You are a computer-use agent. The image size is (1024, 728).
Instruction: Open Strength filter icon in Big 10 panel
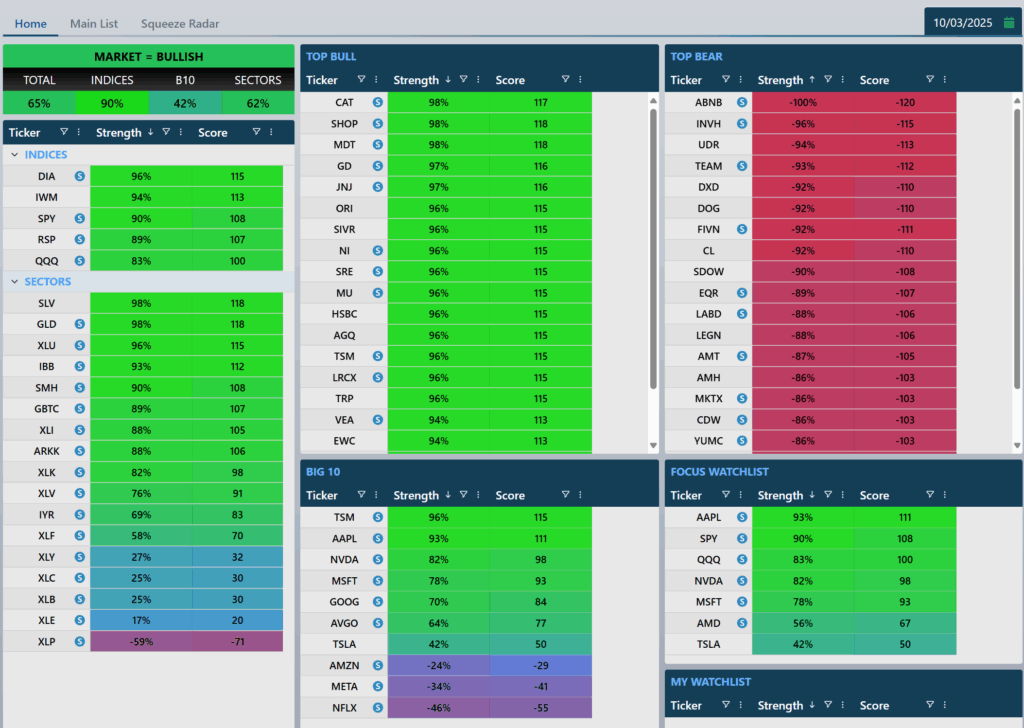(464, 495)
